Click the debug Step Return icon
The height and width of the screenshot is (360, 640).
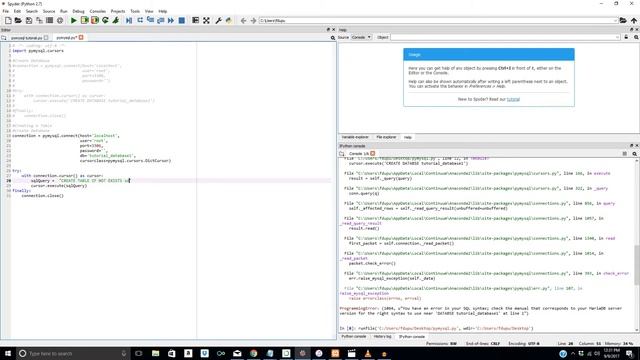pyautogui.click(x=160, y=20)
